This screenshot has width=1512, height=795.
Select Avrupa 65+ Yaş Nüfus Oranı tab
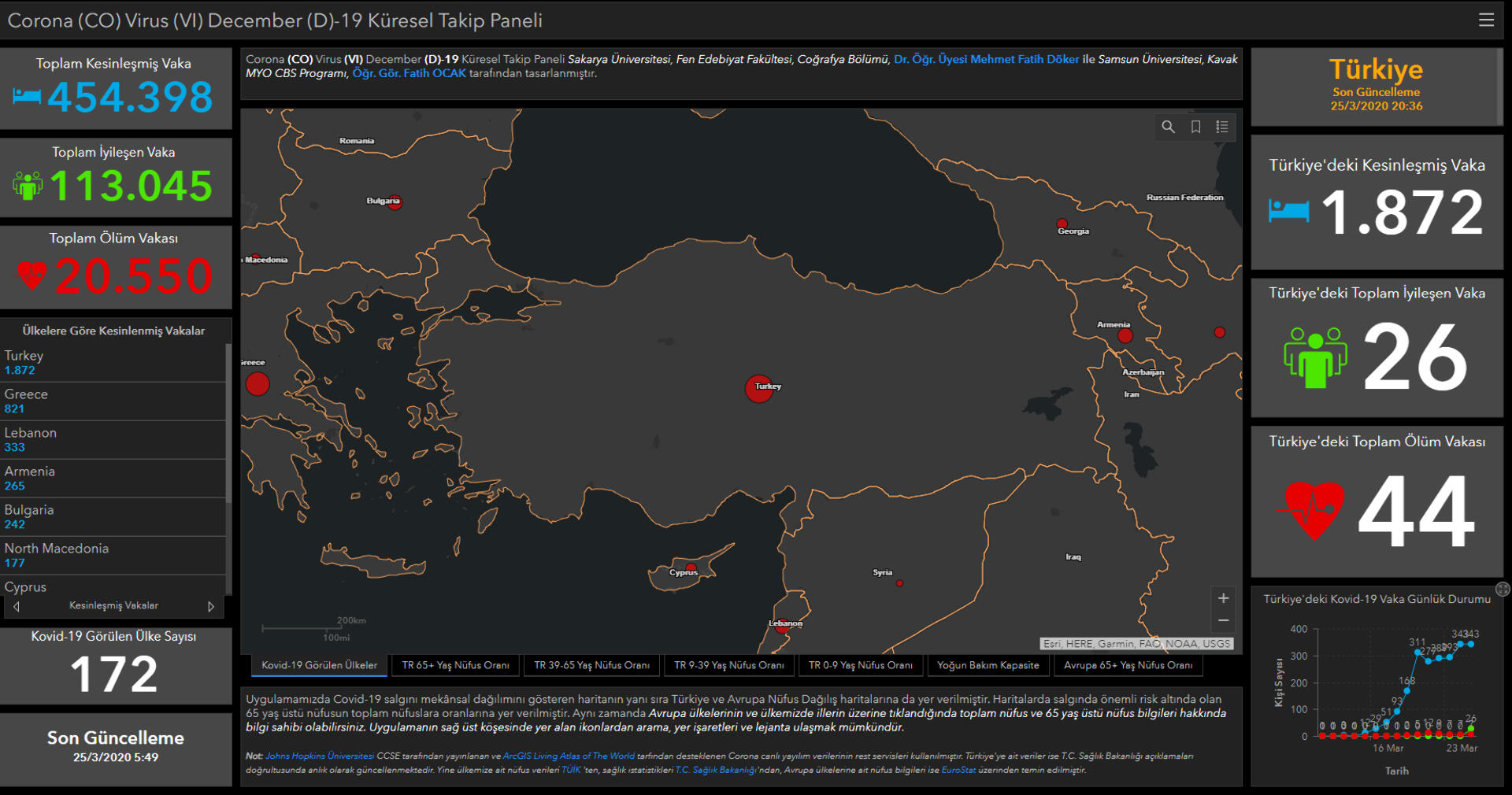pyautogui.click(x=1128, y=665)
